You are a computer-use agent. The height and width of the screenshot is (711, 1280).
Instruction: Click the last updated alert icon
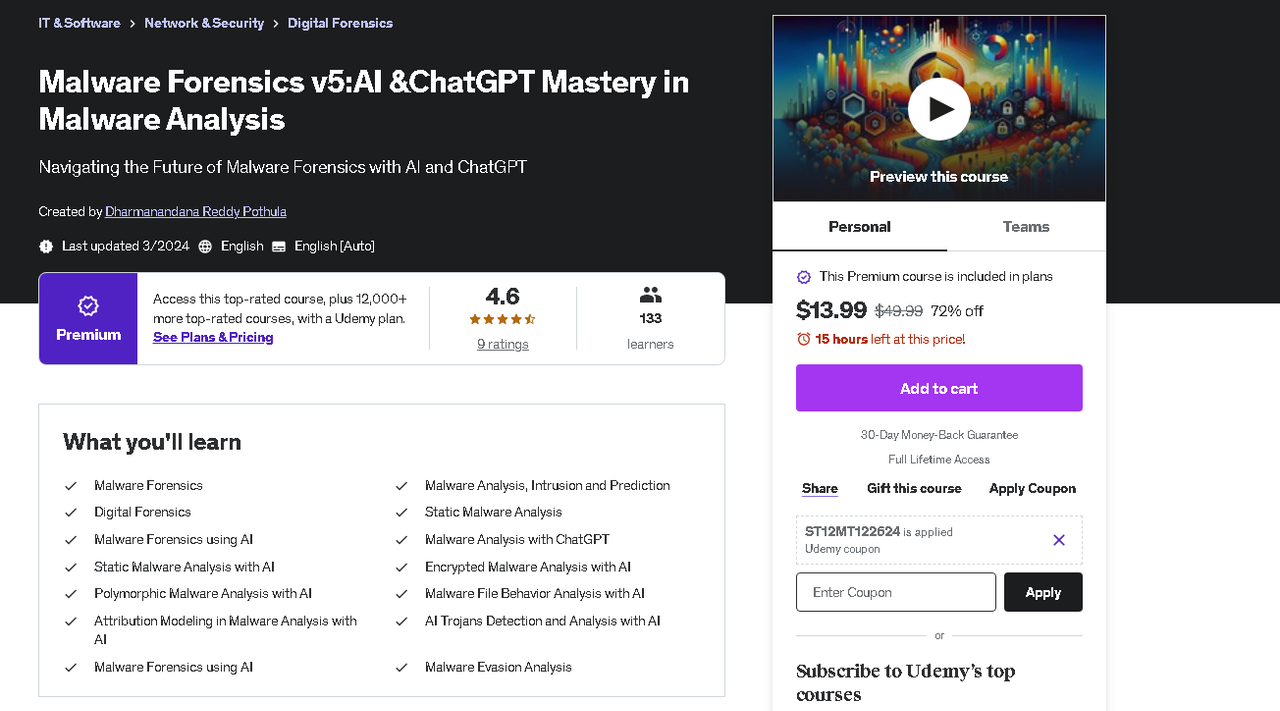pyautogui.click(x=46, y=246)
